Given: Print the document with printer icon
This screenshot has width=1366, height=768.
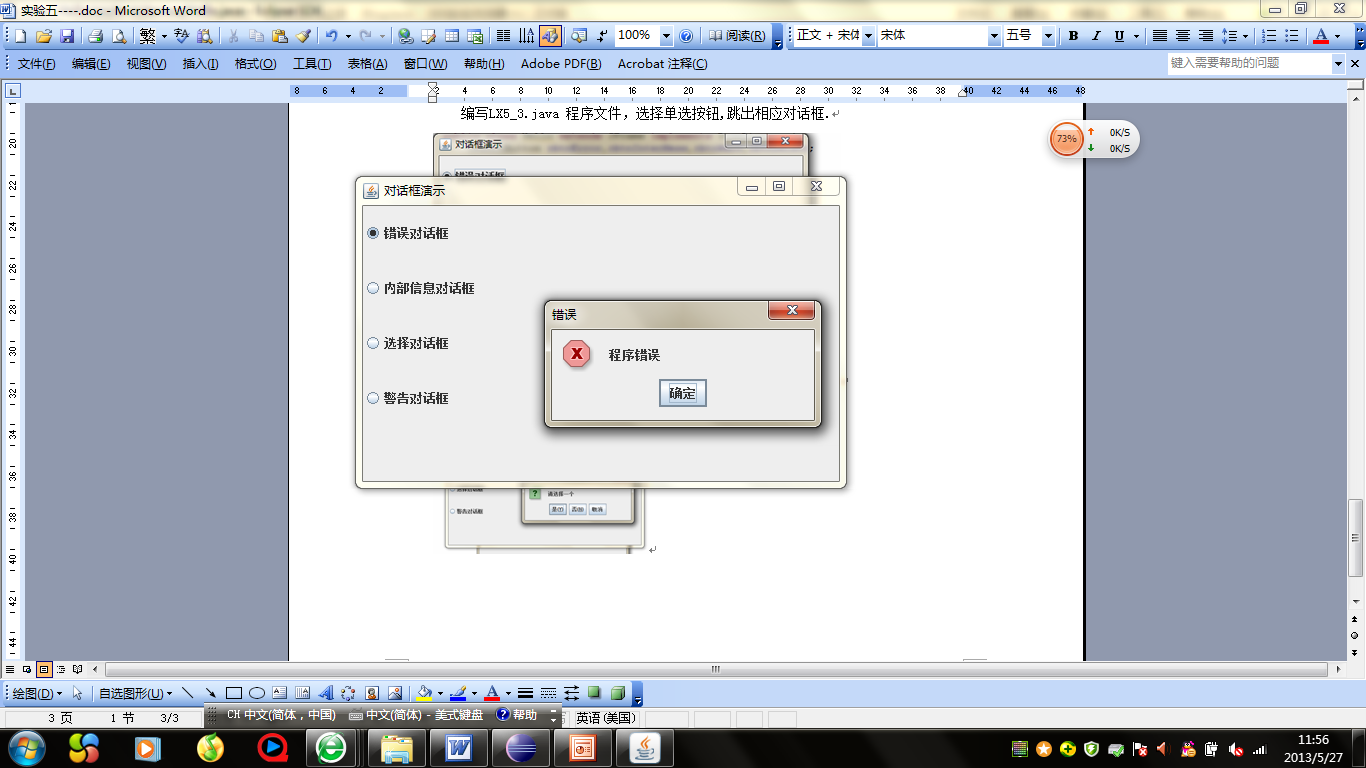Looking at the screenshot, I should coord(96,36).
